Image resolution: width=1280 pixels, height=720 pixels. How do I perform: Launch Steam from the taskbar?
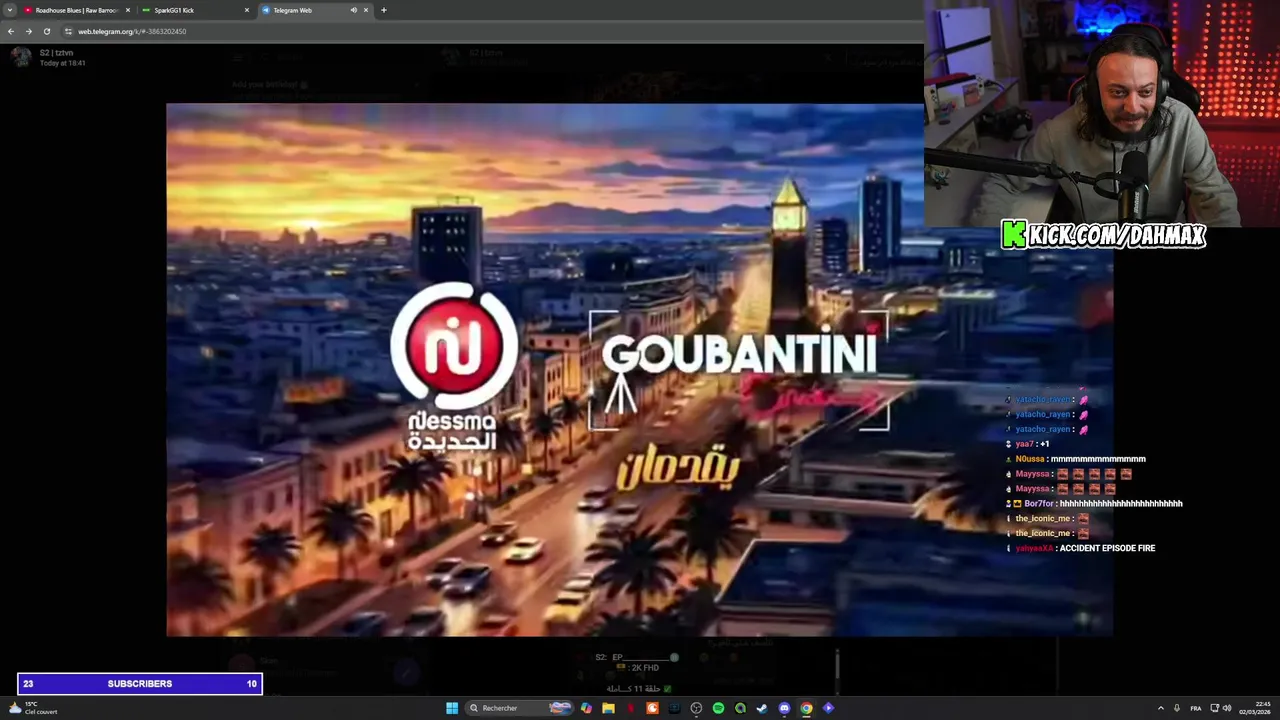click(762, 708)
